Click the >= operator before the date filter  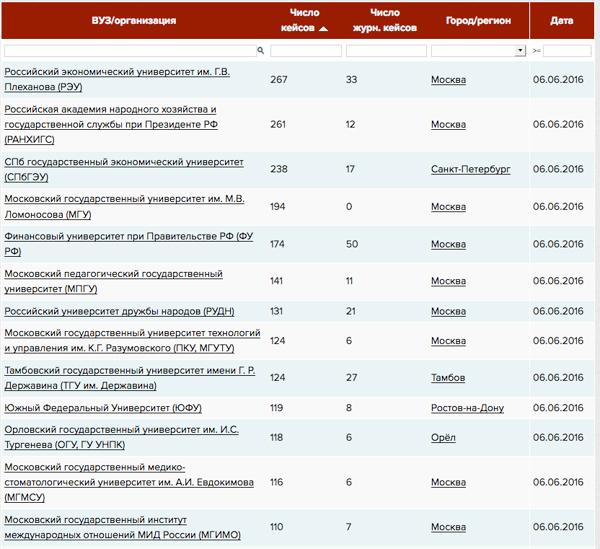tap(536, 50)
